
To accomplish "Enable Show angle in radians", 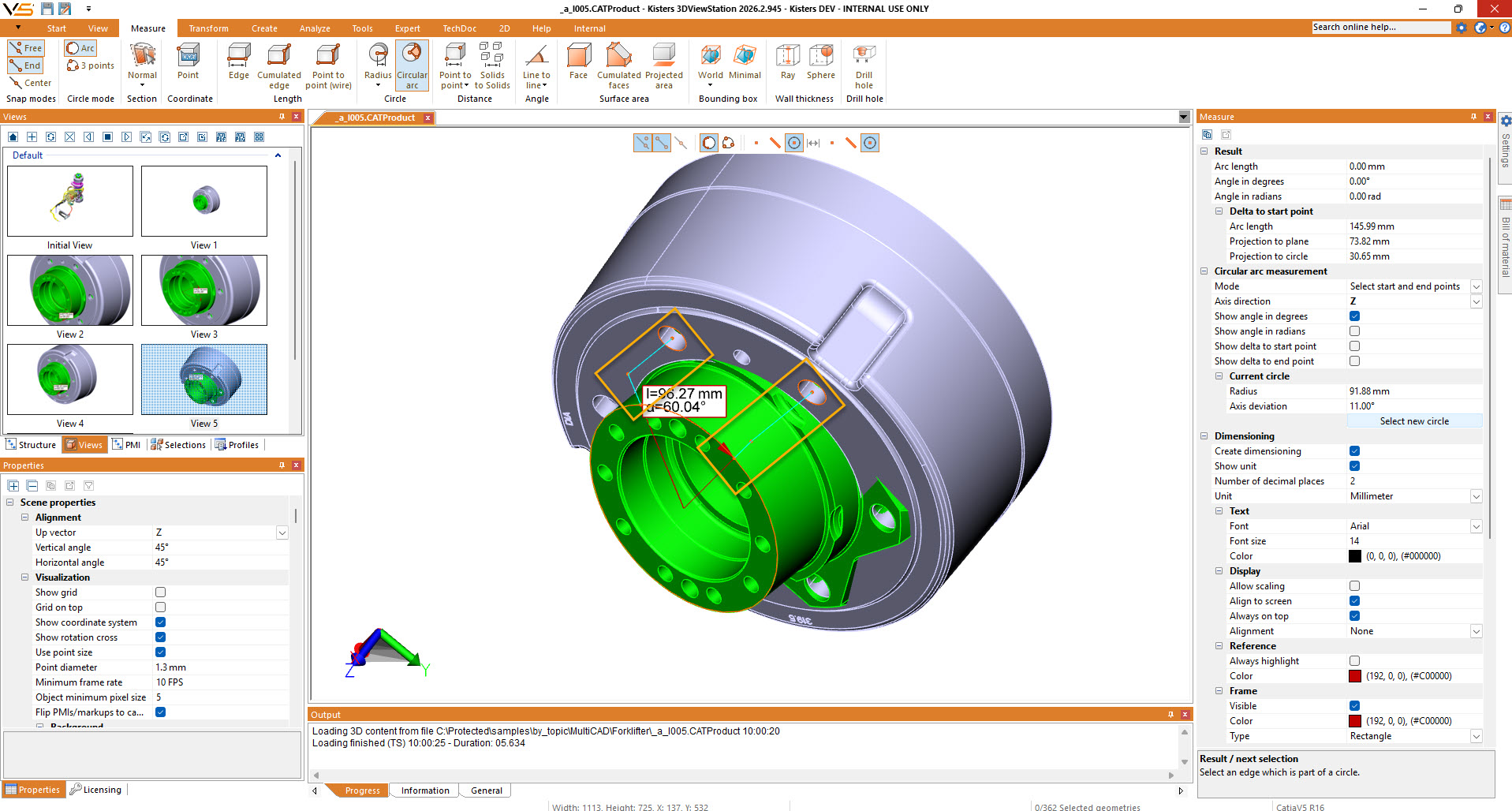I will (1354, 331).
